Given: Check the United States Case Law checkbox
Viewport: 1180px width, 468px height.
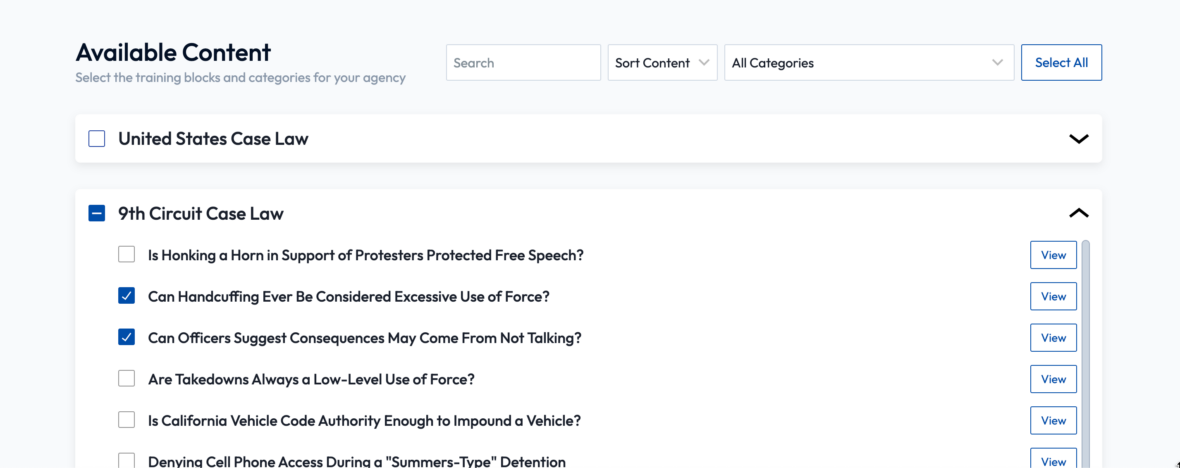Looking at the screenshot, I should point(97,139).
